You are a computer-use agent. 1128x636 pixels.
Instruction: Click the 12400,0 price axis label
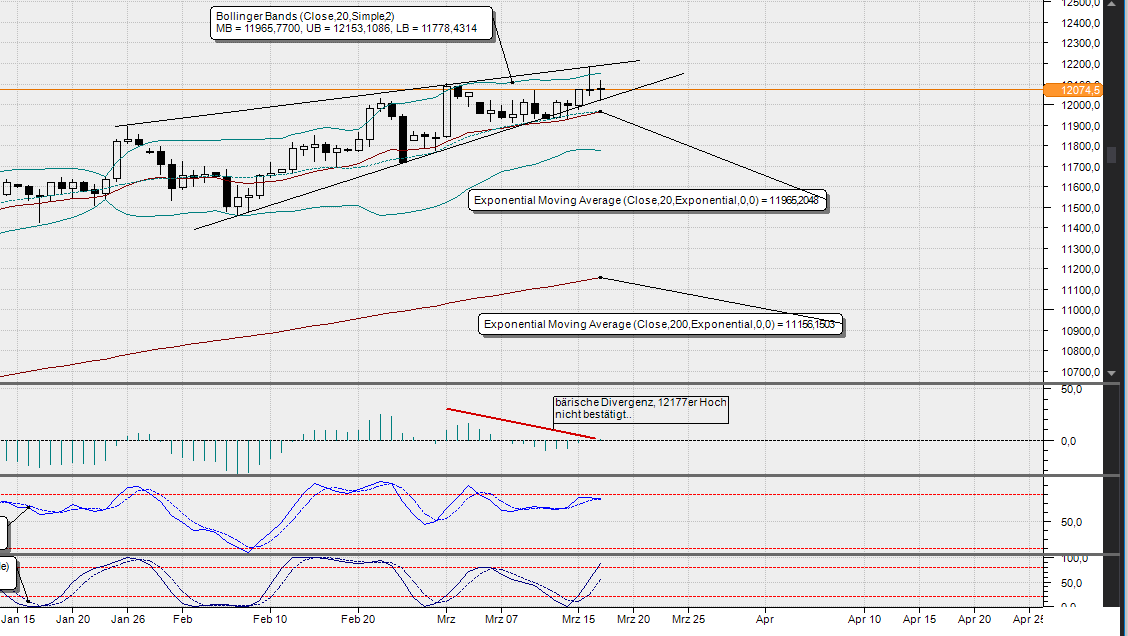click(x=1081, y=23)
